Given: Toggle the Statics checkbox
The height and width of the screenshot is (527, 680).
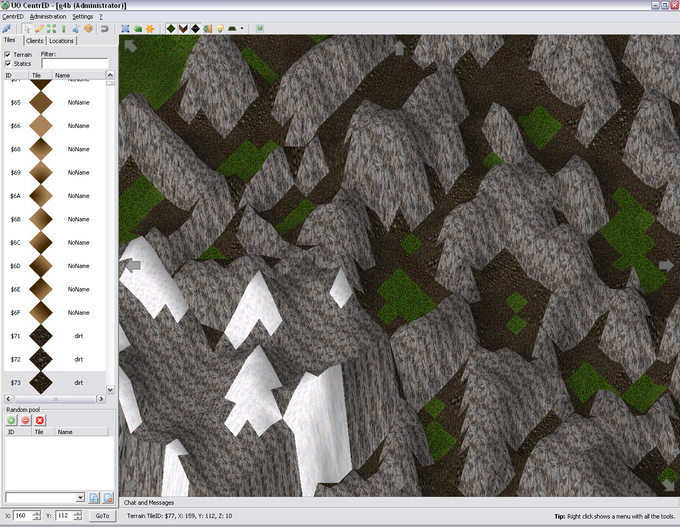Looking at the screenshot, I should [x=8, y=64].
